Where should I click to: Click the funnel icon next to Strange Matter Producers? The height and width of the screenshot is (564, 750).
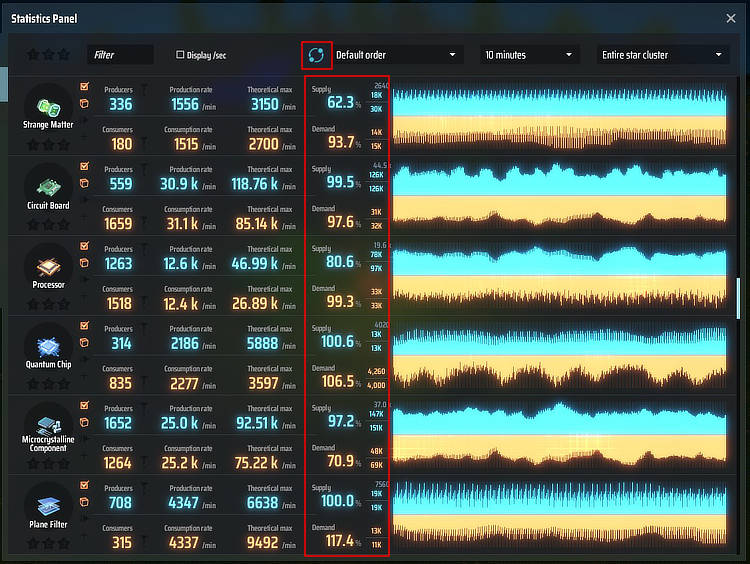144,88
